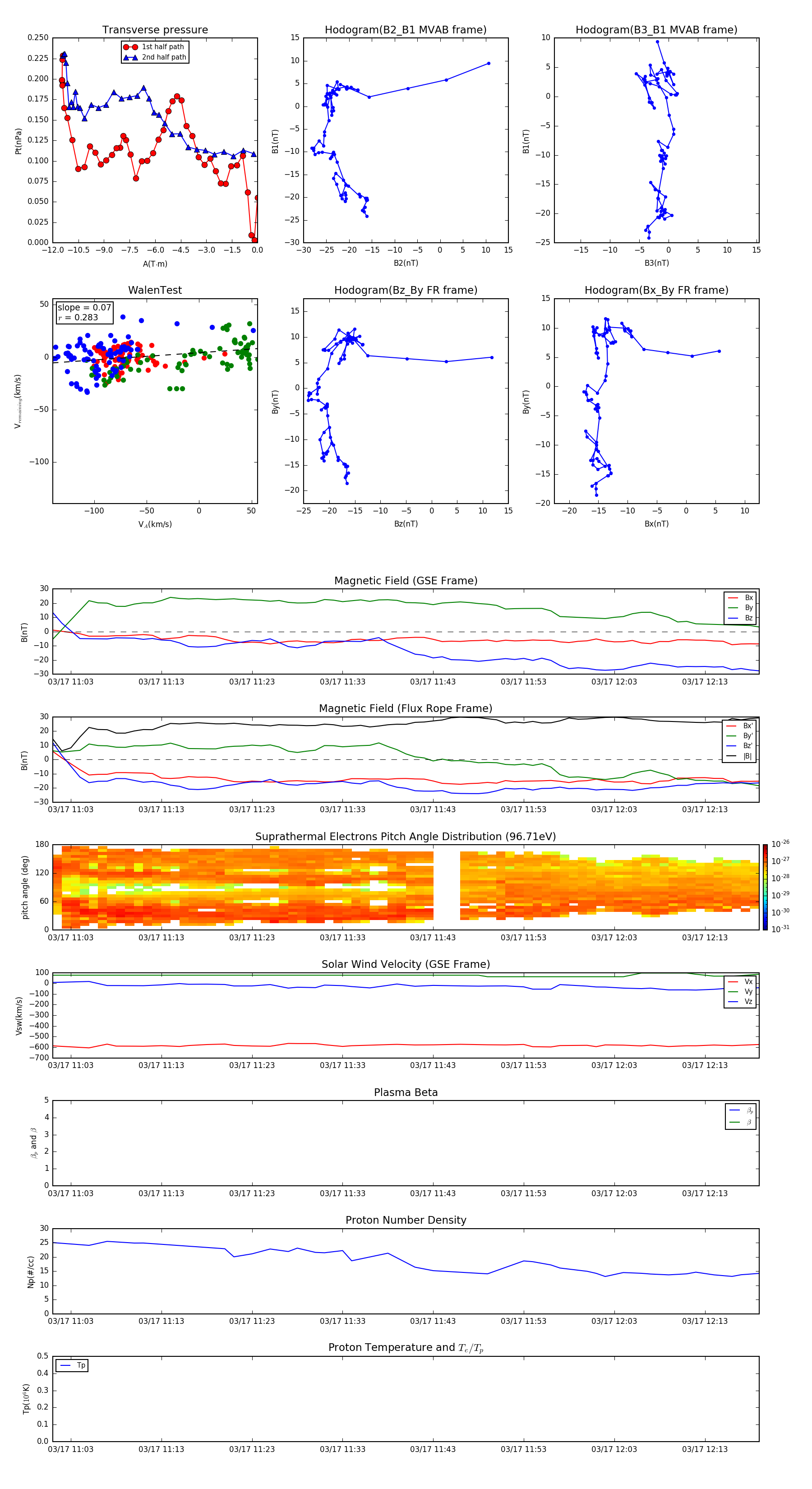Image resolution: width=812 pixels, height=1489 pixels.
Task: Click the "Bz(nT)" x-axis label
Action: [406, 524]
